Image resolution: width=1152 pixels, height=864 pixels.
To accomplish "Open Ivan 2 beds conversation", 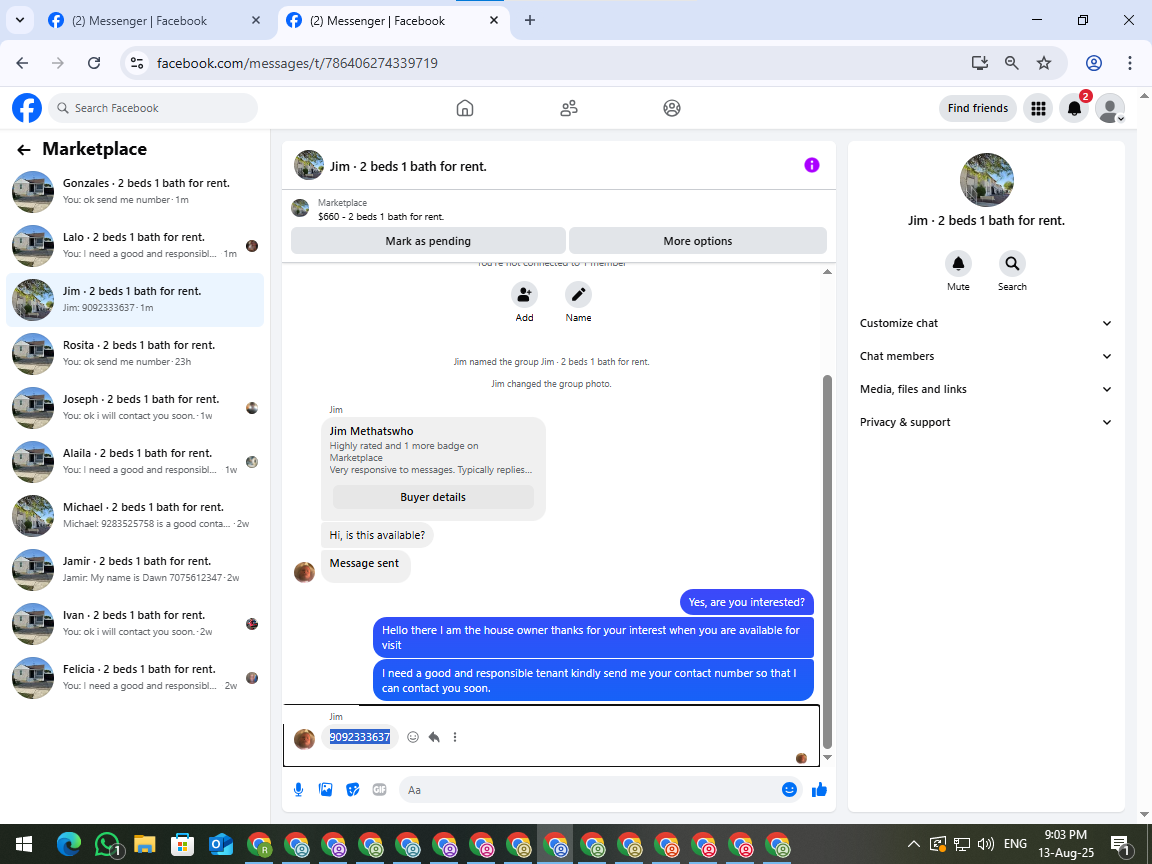I will pos(135,624).
